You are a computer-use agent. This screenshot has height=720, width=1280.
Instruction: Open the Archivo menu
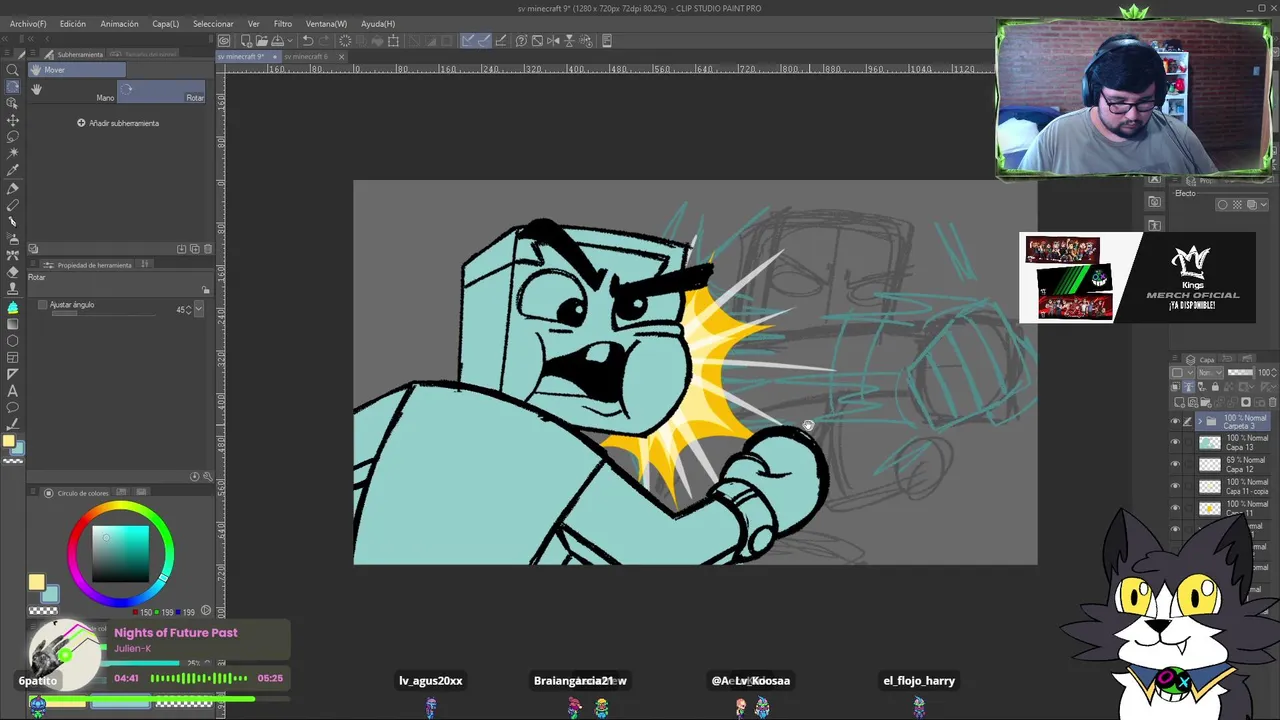(x=28, y=23)
